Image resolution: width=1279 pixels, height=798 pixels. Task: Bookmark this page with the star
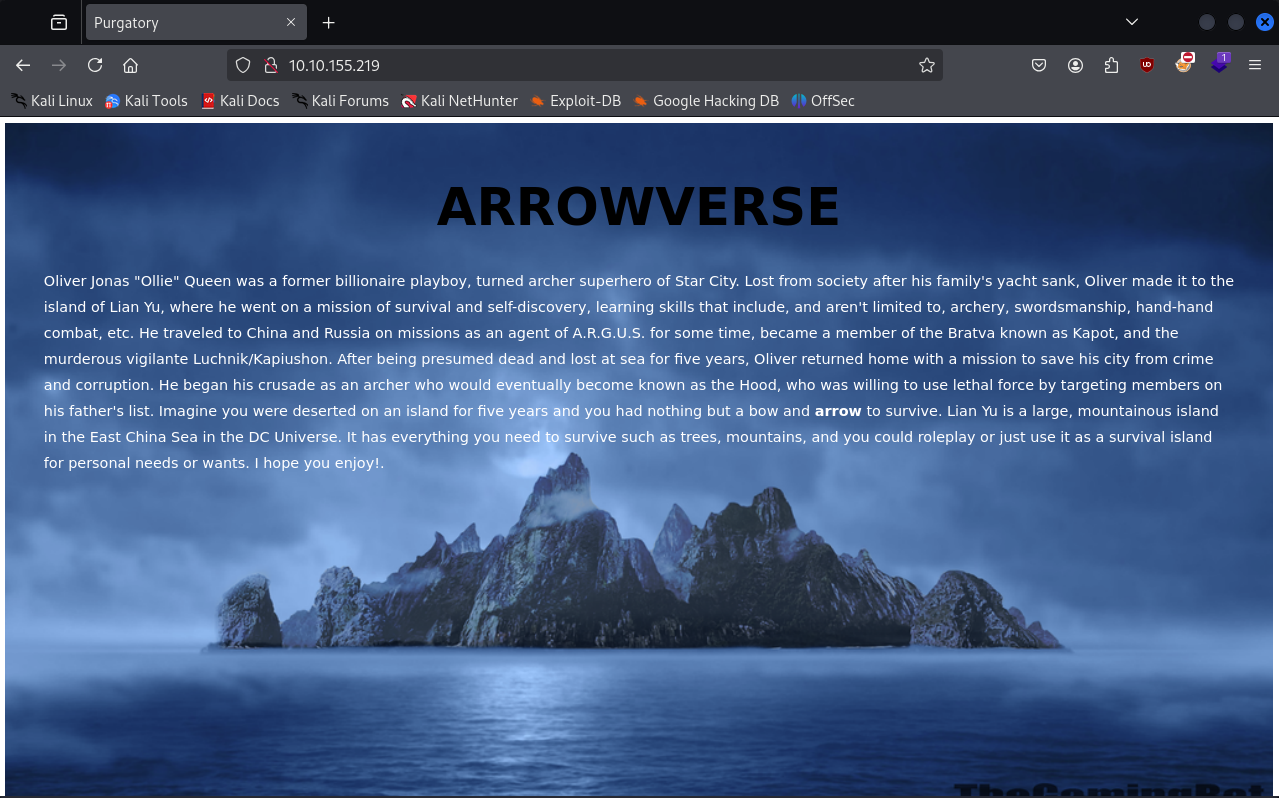coord(927,65)
